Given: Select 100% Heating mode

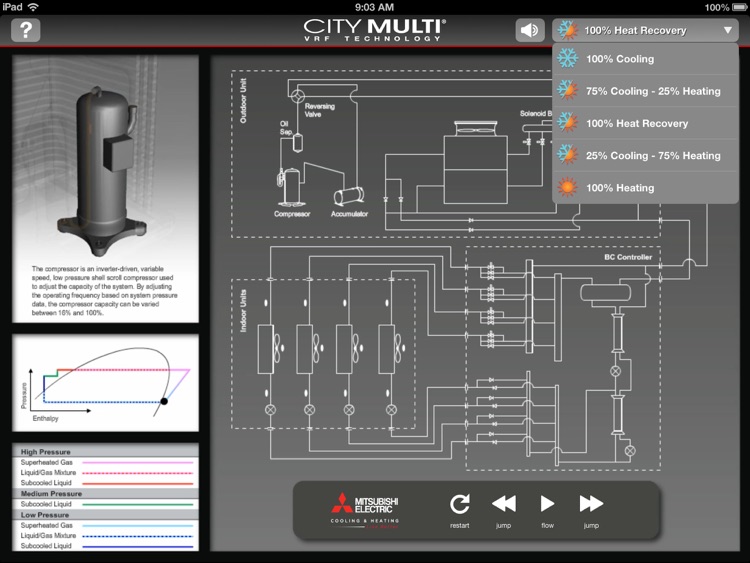Looking at the screenshot, I should (645, 188).
